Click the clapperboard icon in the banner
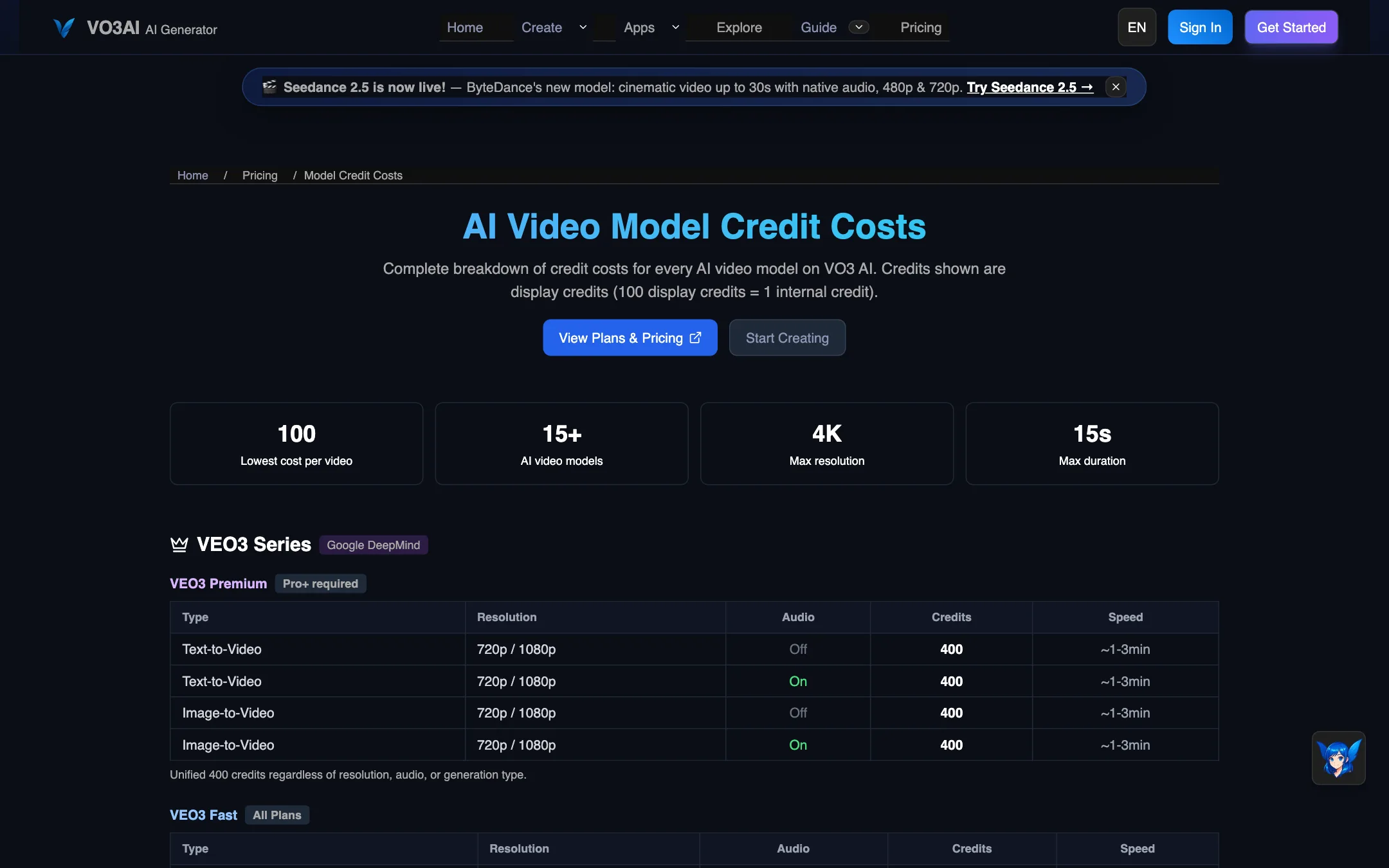Screen dimensions: 1389x868 (269, 87)
